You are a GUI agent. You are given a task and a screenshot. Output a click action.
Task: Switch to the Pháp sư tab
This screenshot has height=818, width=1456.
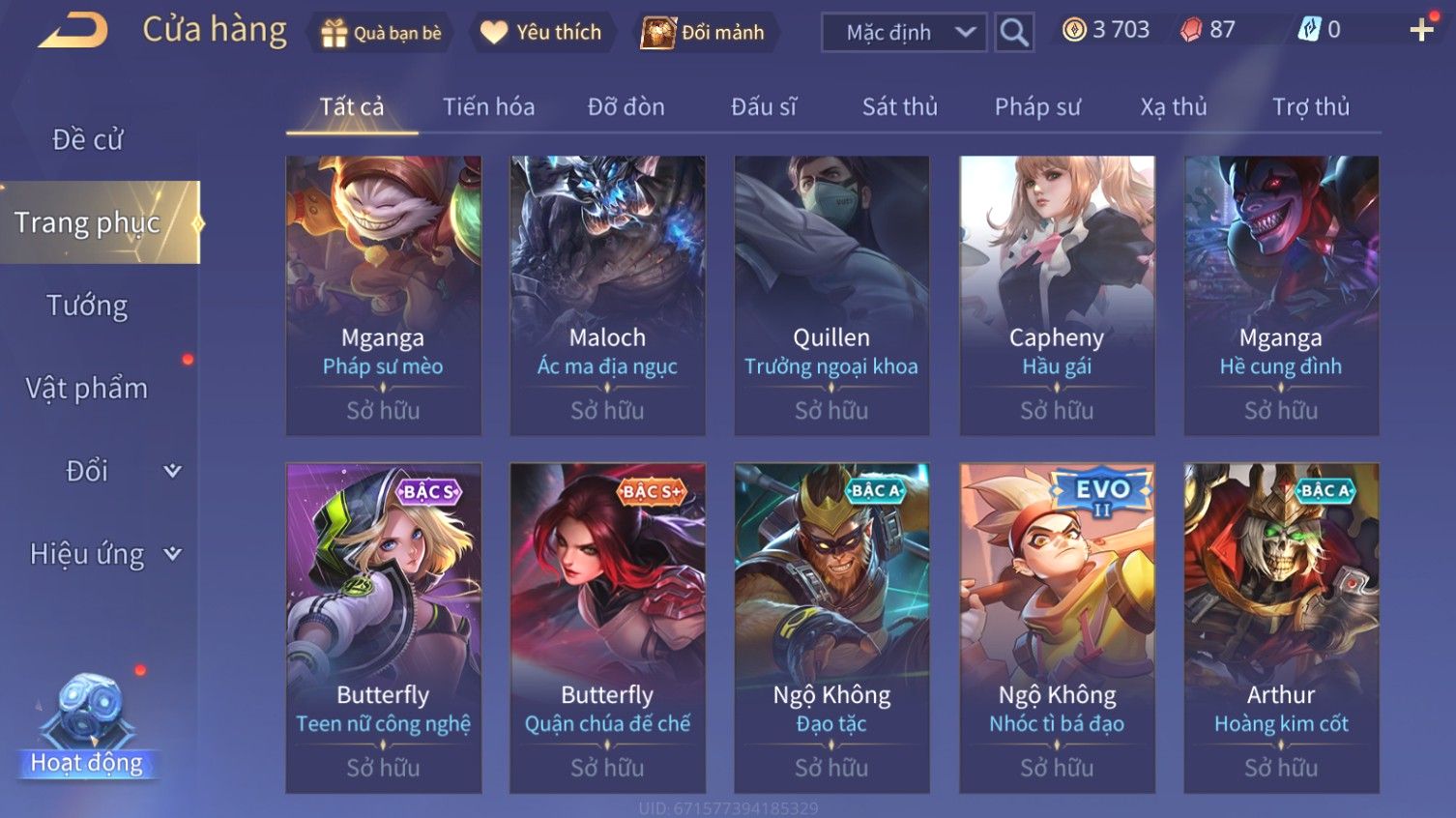[x=1037, y=106]
